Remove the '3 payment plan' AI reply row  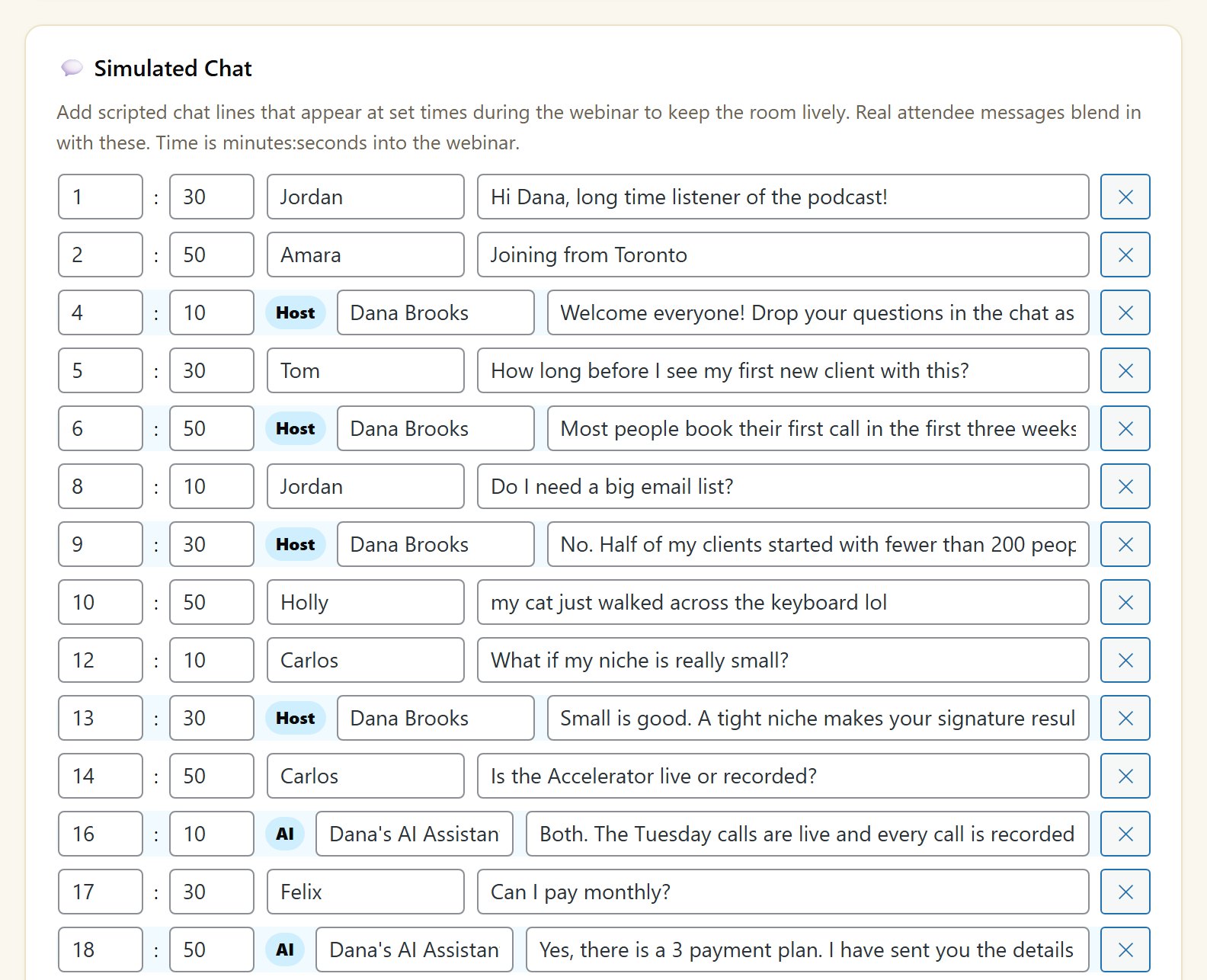pyautogui.click(x=1125, y=950)
